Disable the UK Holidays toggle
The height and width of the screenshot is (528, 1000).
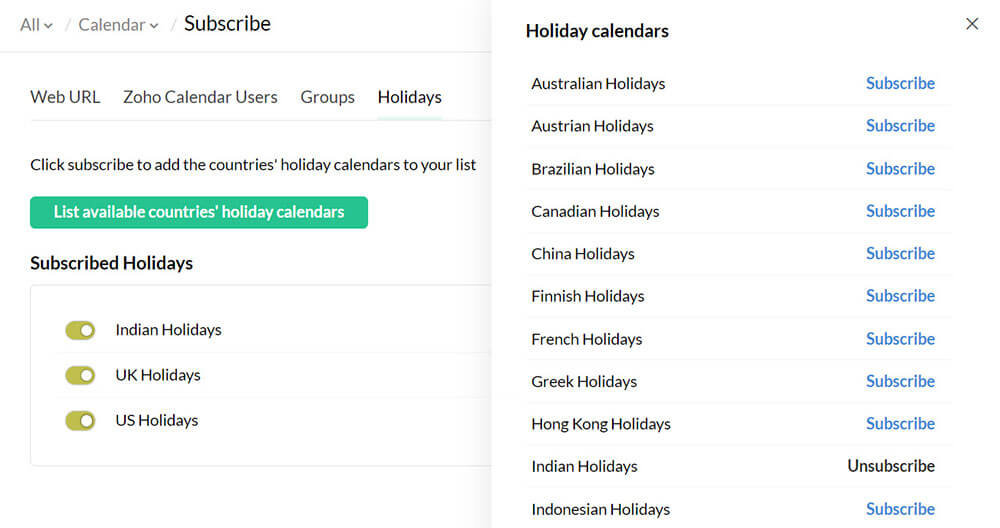pyautogui.click(x=80, y=375)
